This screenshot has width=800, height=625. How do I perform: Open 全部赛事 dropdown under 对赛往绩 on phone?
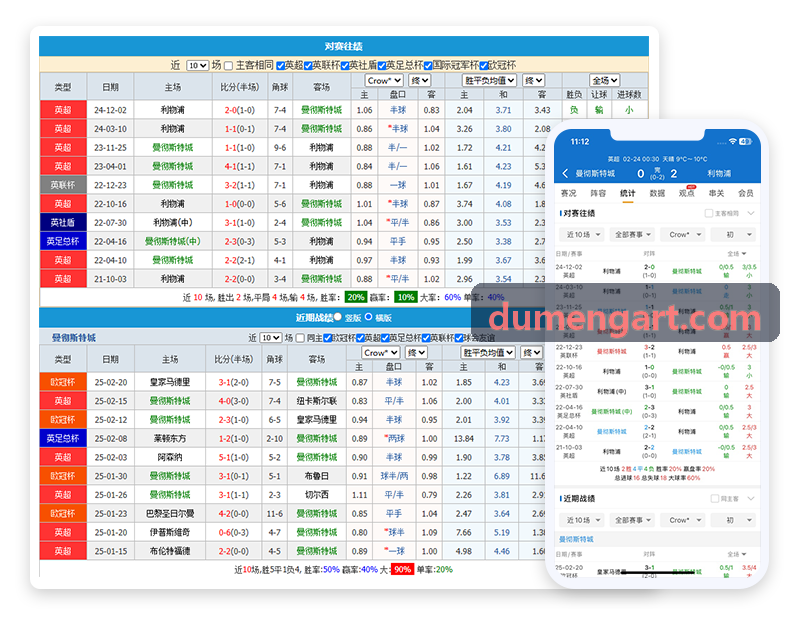[x=633, y=235]
